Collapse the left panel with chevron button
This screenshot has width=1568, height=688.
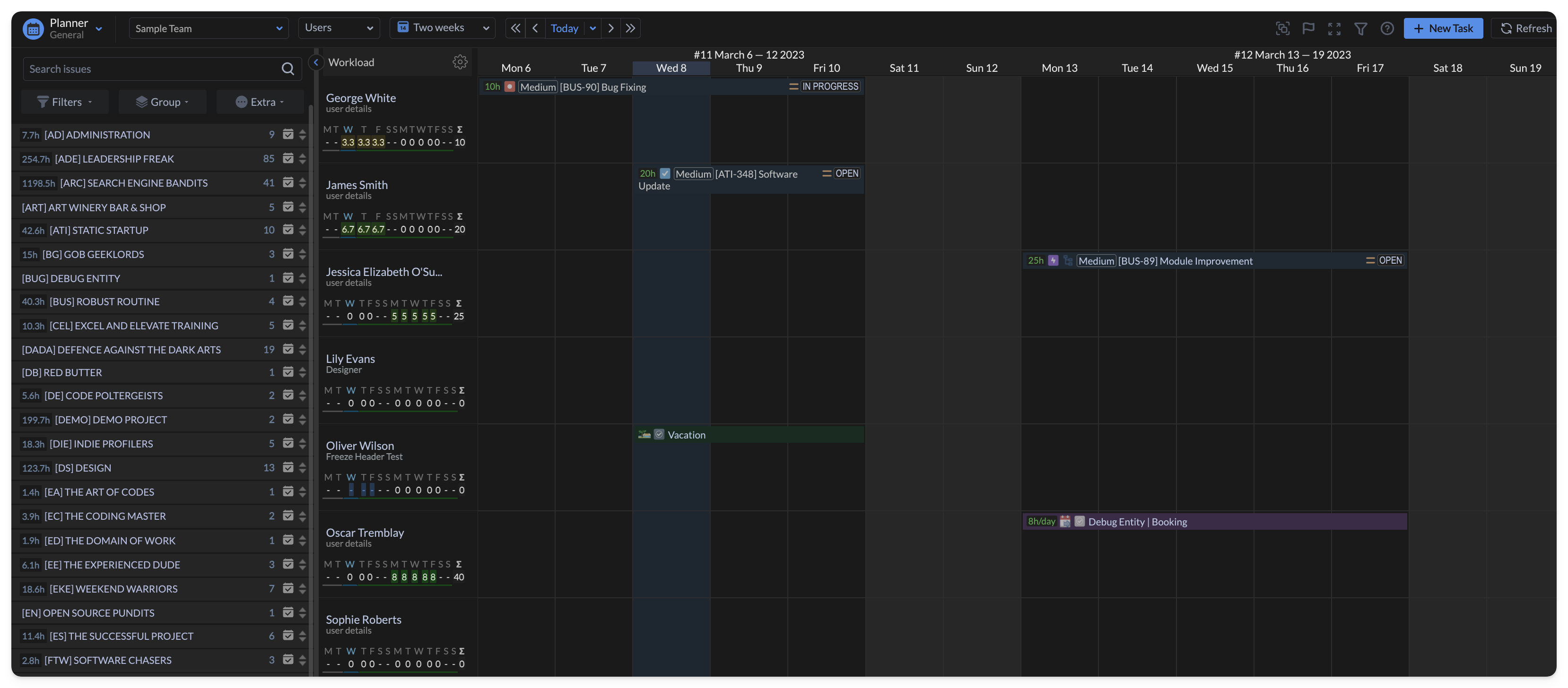pos(316,62)
